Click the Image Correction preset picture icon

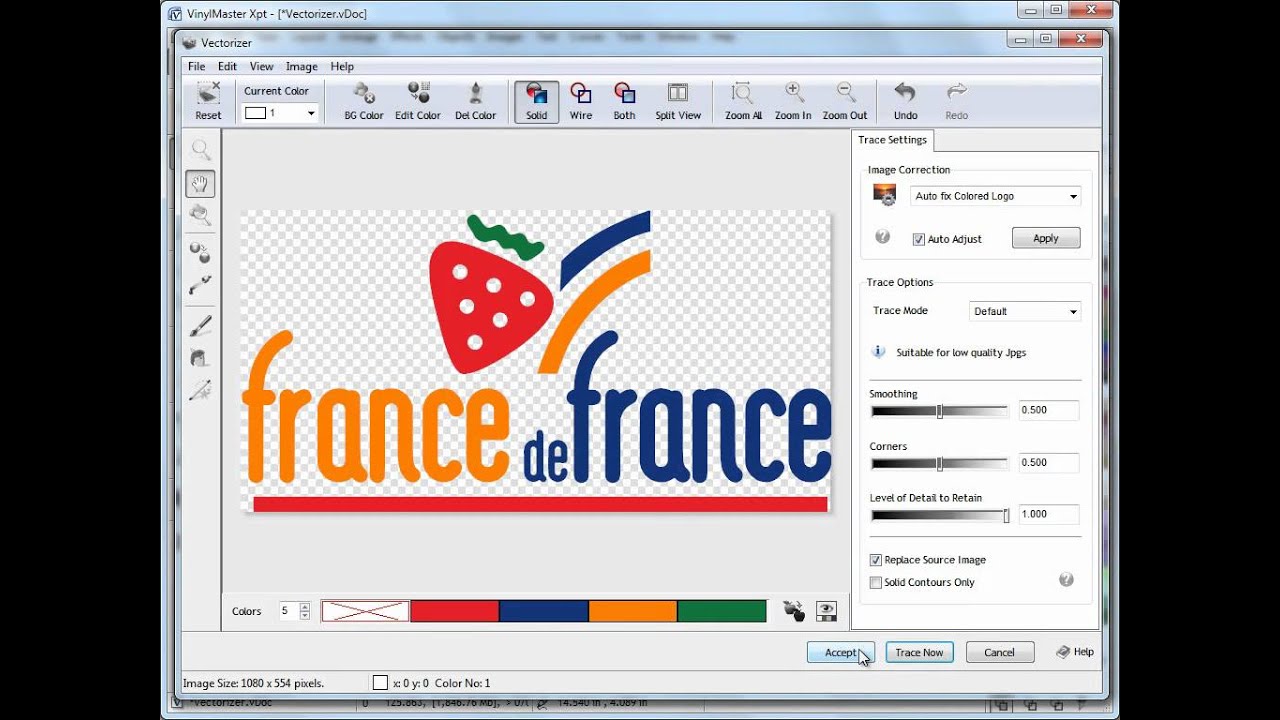[884, 195]
